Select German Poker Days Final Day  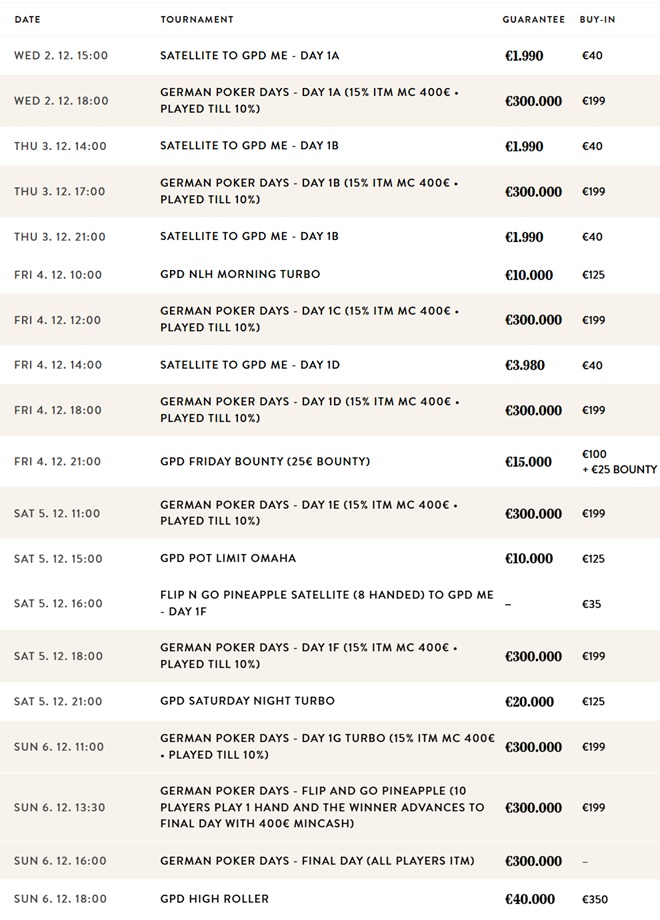(x=317, y=861)
